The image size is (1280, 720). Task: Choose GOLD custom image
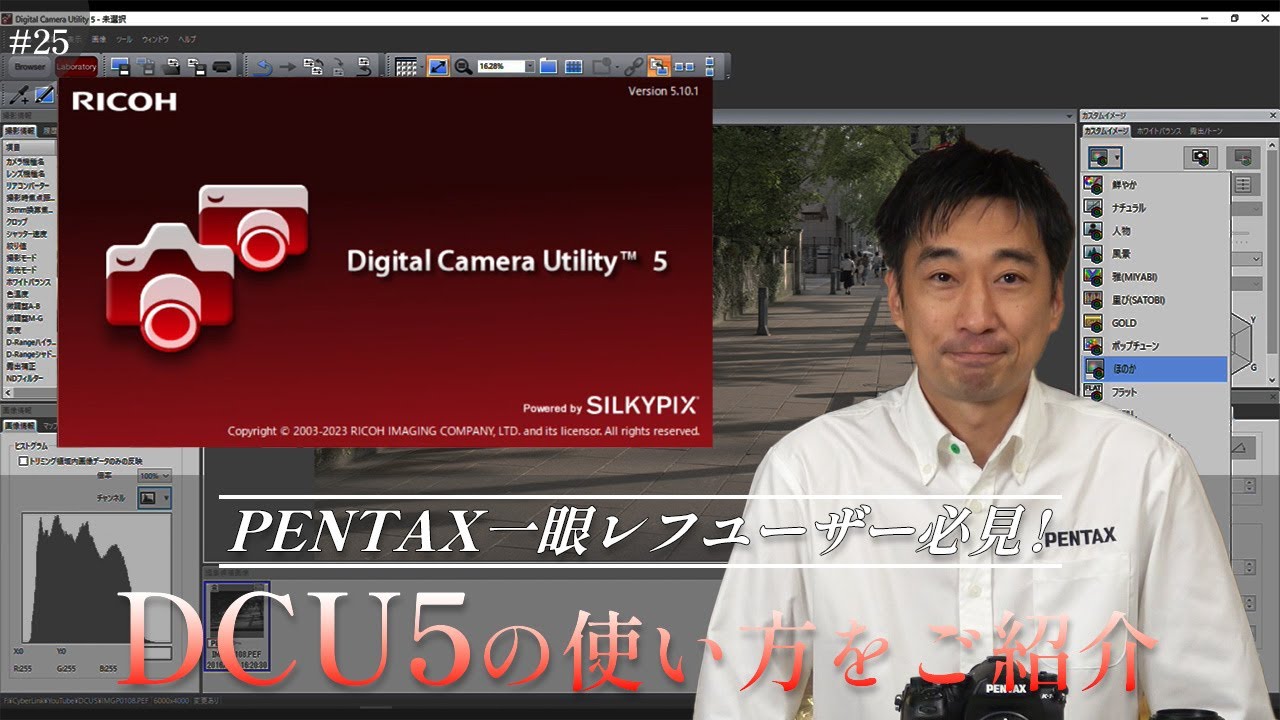tap(1155, 323)
